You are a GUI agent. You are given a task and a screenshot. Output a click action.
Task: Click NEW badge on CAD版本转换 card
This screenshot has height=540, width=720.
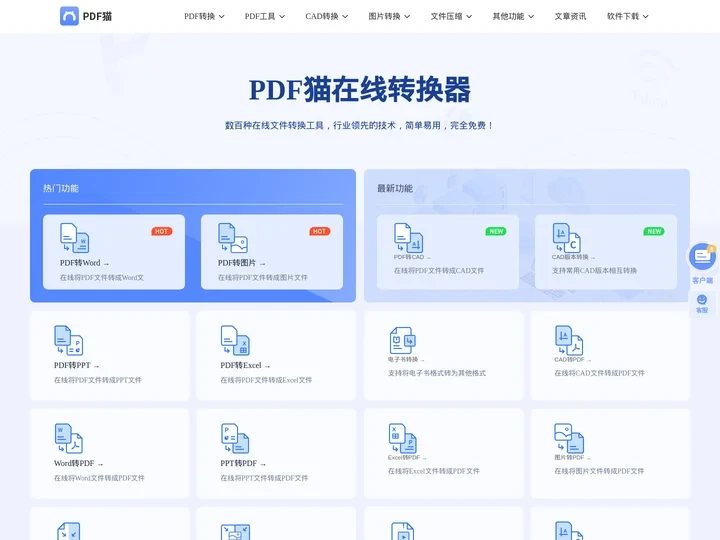tap(654, 231)
